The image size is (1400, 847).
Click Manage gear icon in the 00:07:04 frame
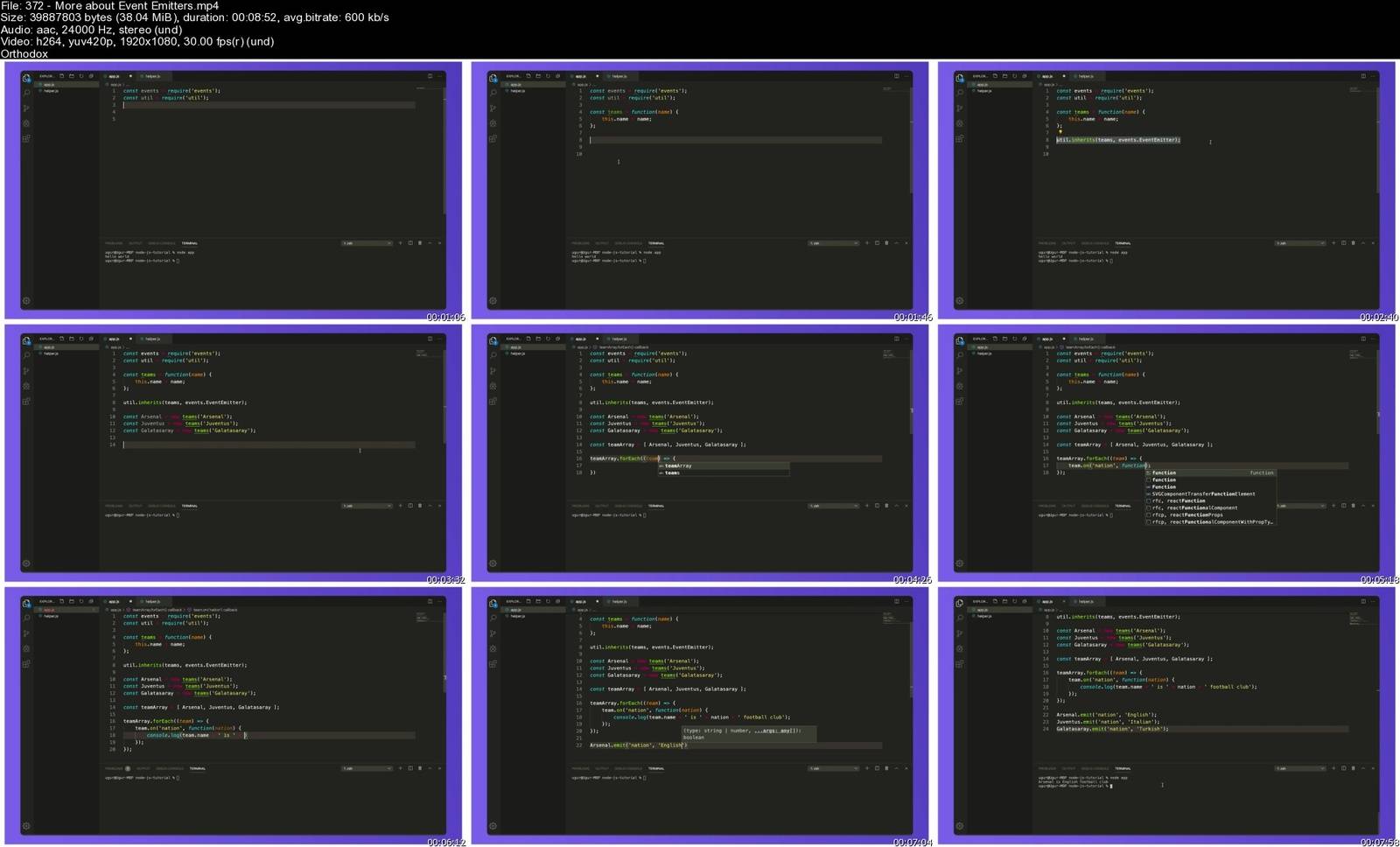click(x=493, y=826)
